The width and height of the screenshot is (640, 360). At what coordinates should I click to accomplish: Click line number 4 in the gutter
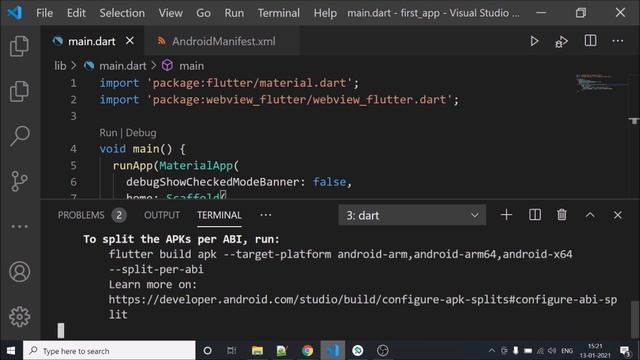click(73, 149)
